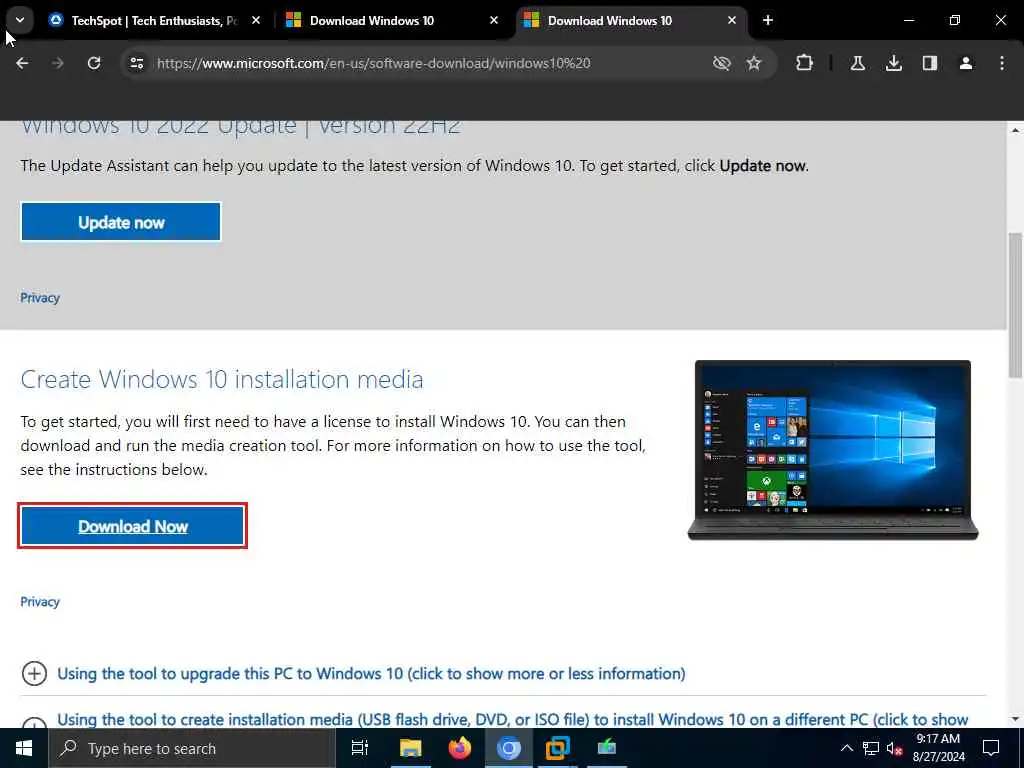Go forward to the next page
This screenshot has height=768, width=1024.
click(57, 63)
